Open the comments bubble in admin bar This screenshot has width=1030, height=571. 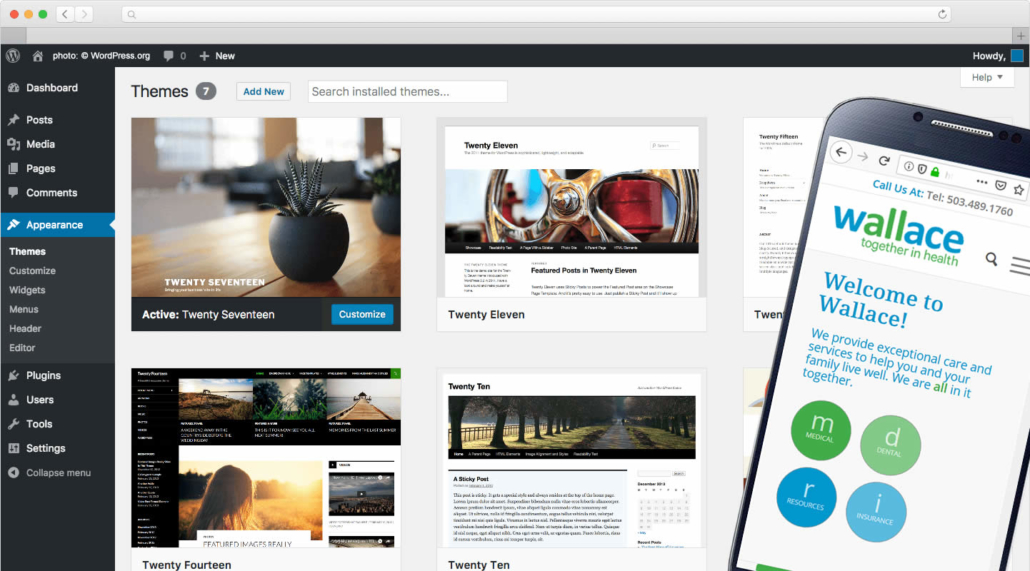(169, 56)
